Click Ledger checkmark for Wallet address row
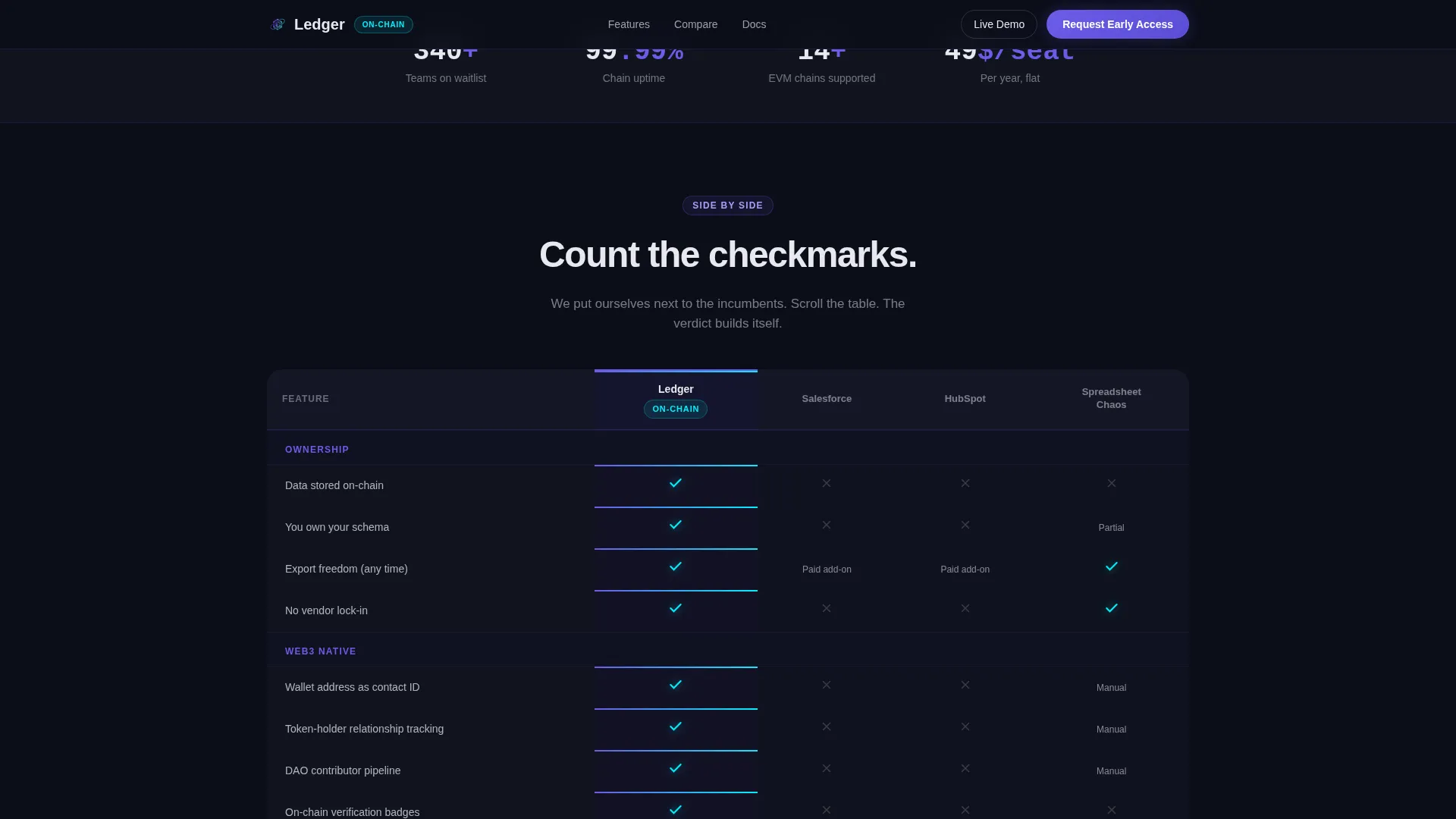Screen dimensions: 1456x819 676,685
